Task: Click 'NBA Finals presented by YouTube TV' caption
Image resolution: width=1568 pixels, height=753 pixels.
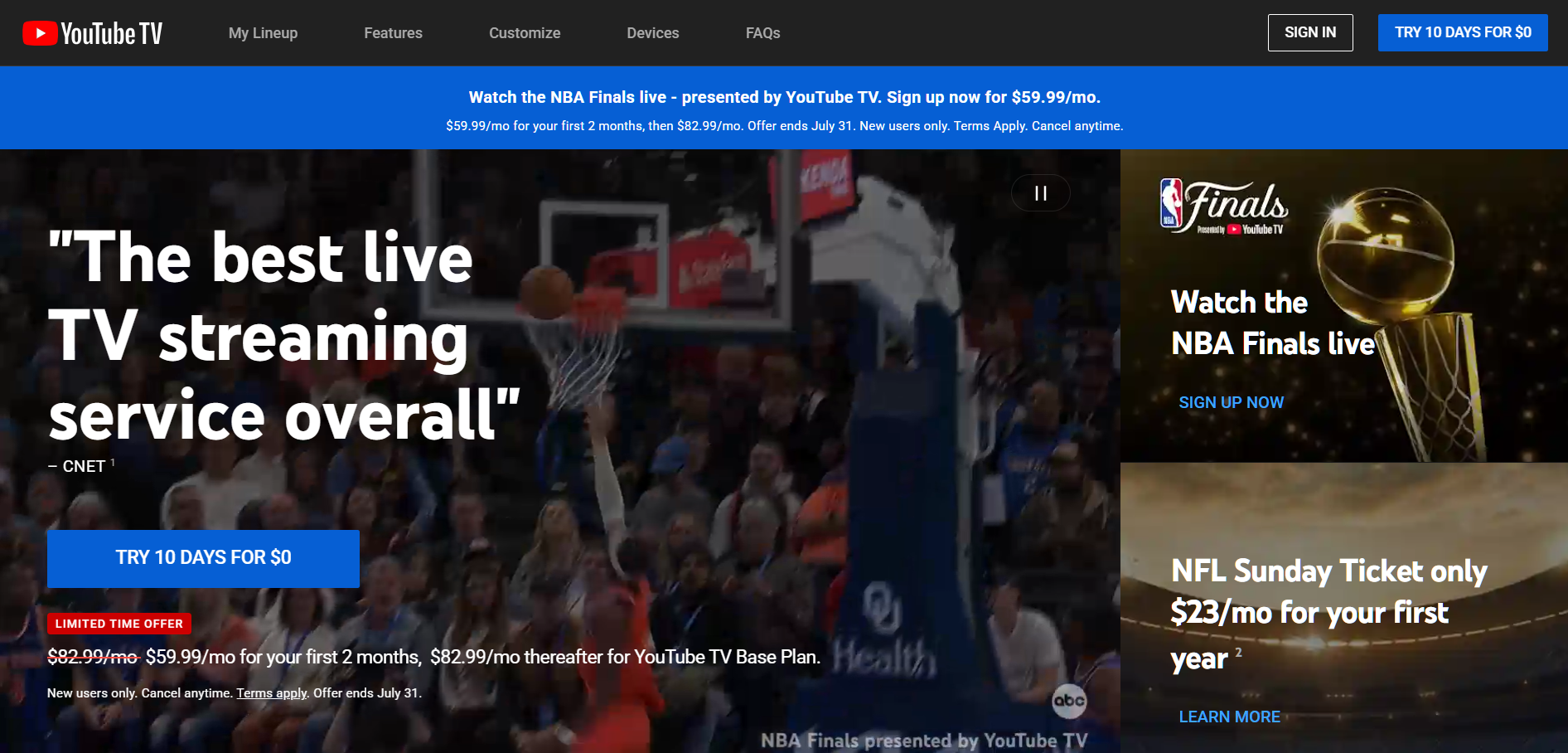Action: 924,741
